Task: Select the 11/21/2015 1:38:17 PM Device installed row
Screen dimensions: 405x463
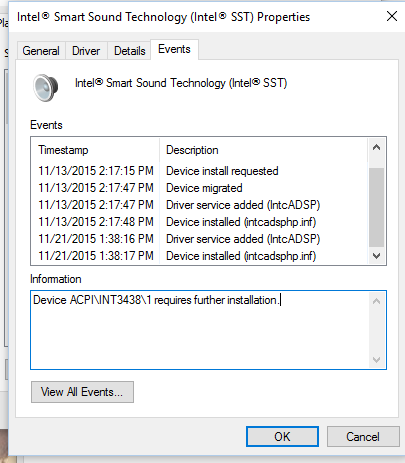Action: pyautogui.click(x=200, y=256)
